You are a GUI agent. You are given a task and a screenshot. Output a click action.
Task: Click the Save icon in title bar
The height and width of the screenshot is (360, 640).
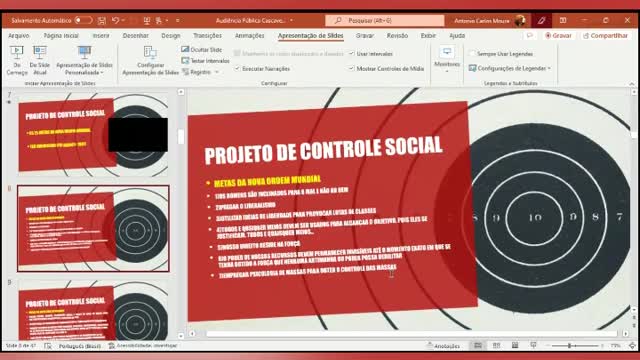pyautogui.click(x=102, y=20)
